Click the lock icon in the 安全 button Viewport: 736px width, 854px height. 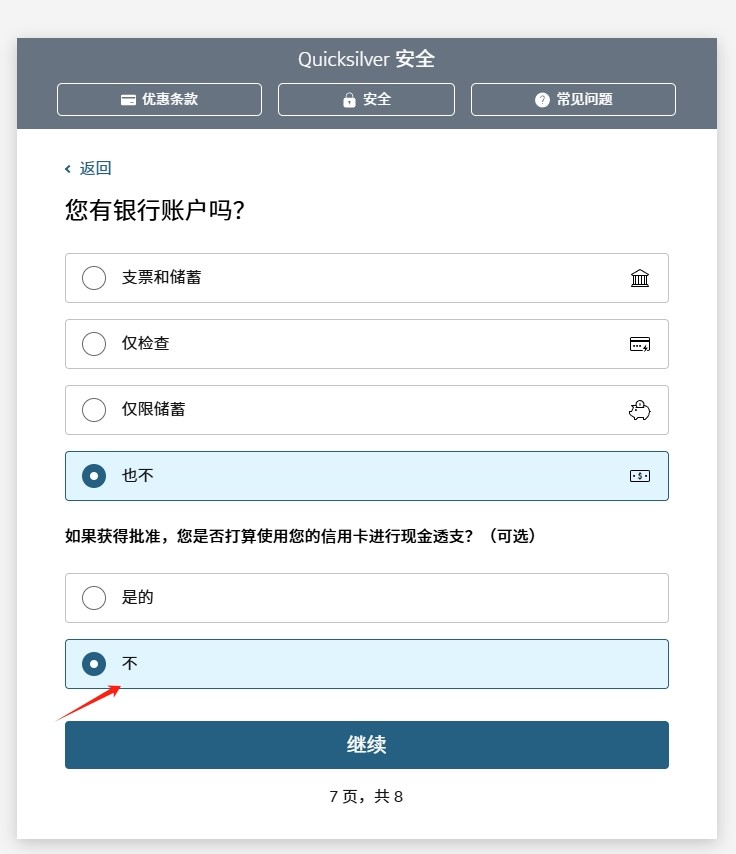(x=349, y=99)
